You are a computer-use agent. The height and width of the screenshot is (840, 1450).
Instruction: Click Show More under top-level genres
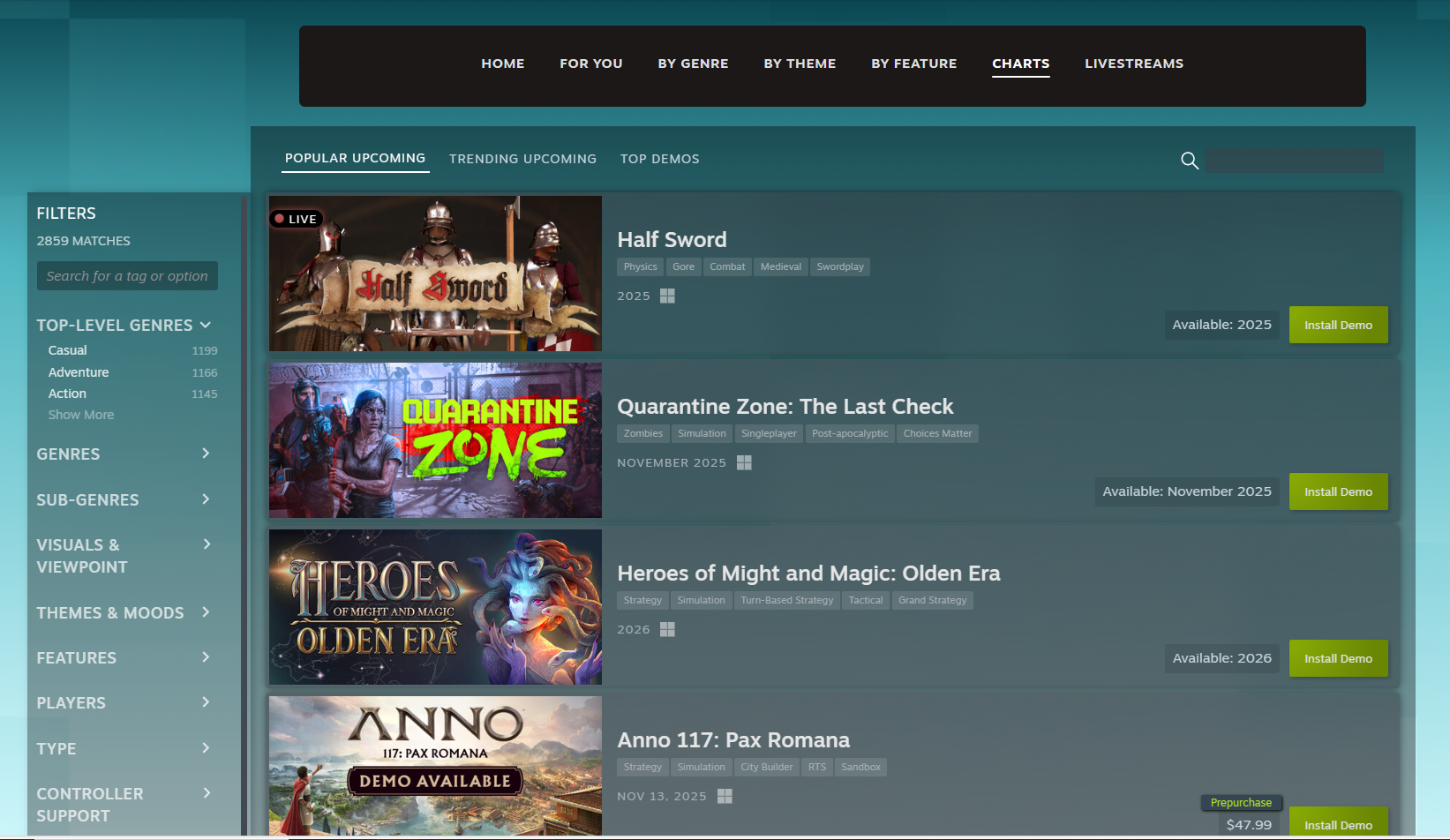(81, 415)
